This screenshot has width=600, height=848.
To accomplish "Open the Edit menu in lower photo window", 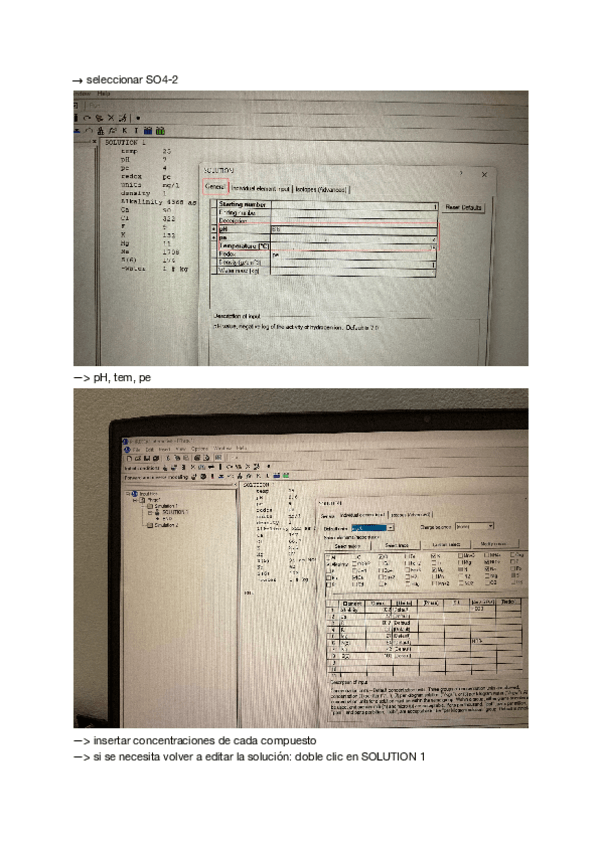I will [150, 449].
